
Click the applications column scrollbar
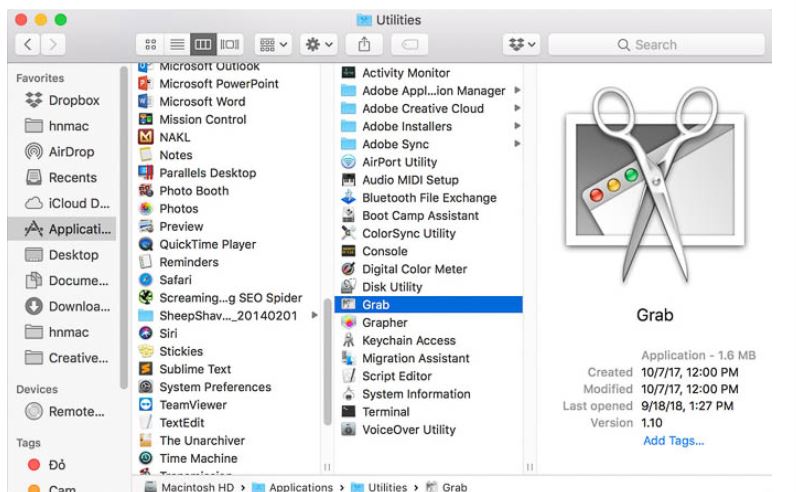click(327, 362)
